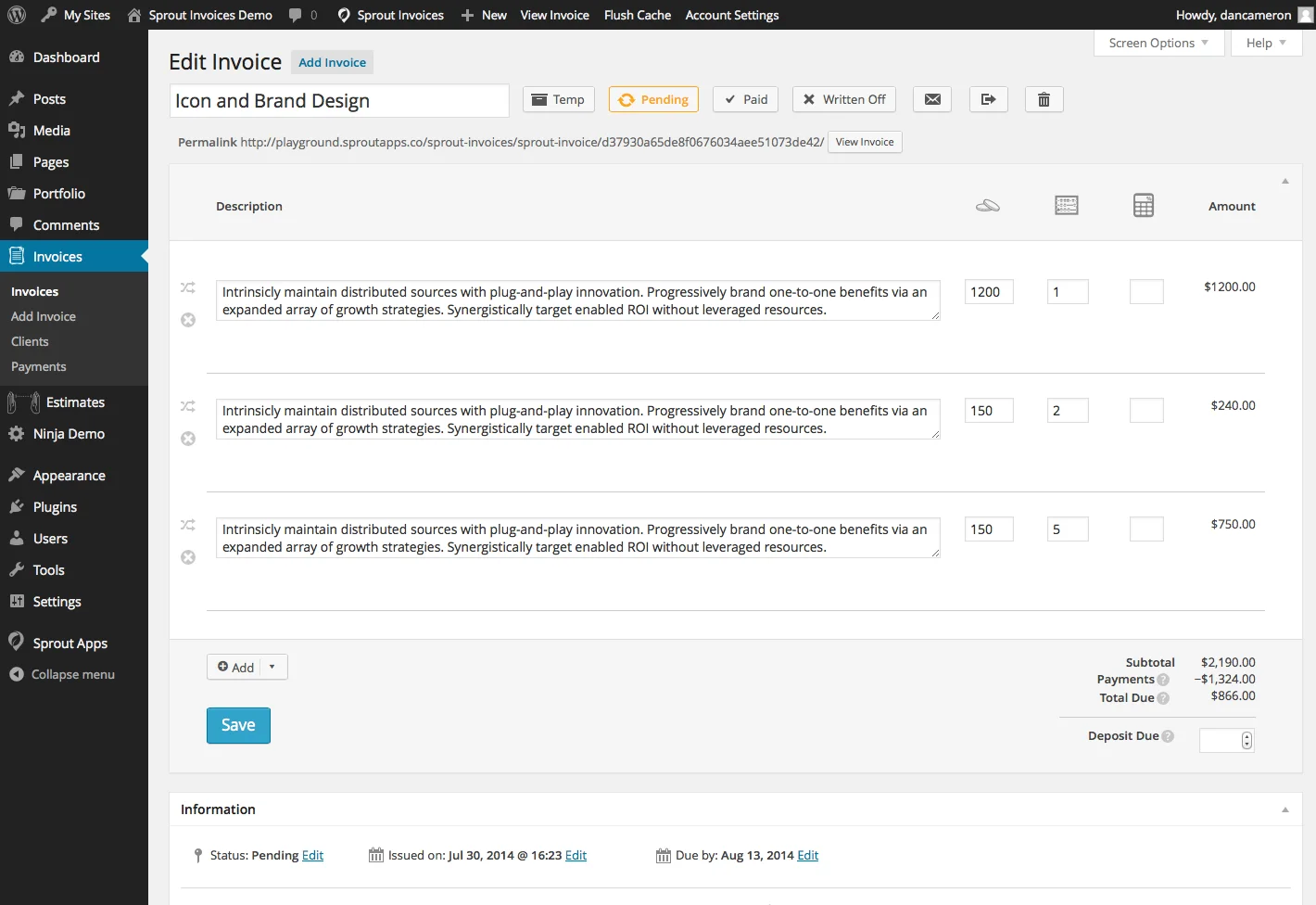Viewport: 1316px width, 905px height.
Task: Click the shuffle icon beside the second line item
Action: click(x=188, y=407)
